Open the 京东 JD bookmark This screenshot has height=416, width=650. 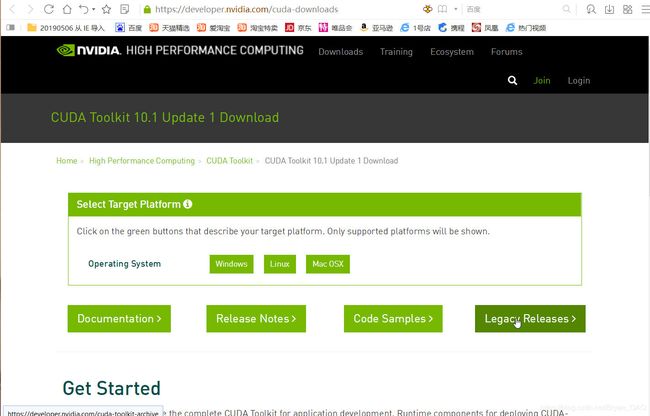pyautogui.click(x=298, y=28)
